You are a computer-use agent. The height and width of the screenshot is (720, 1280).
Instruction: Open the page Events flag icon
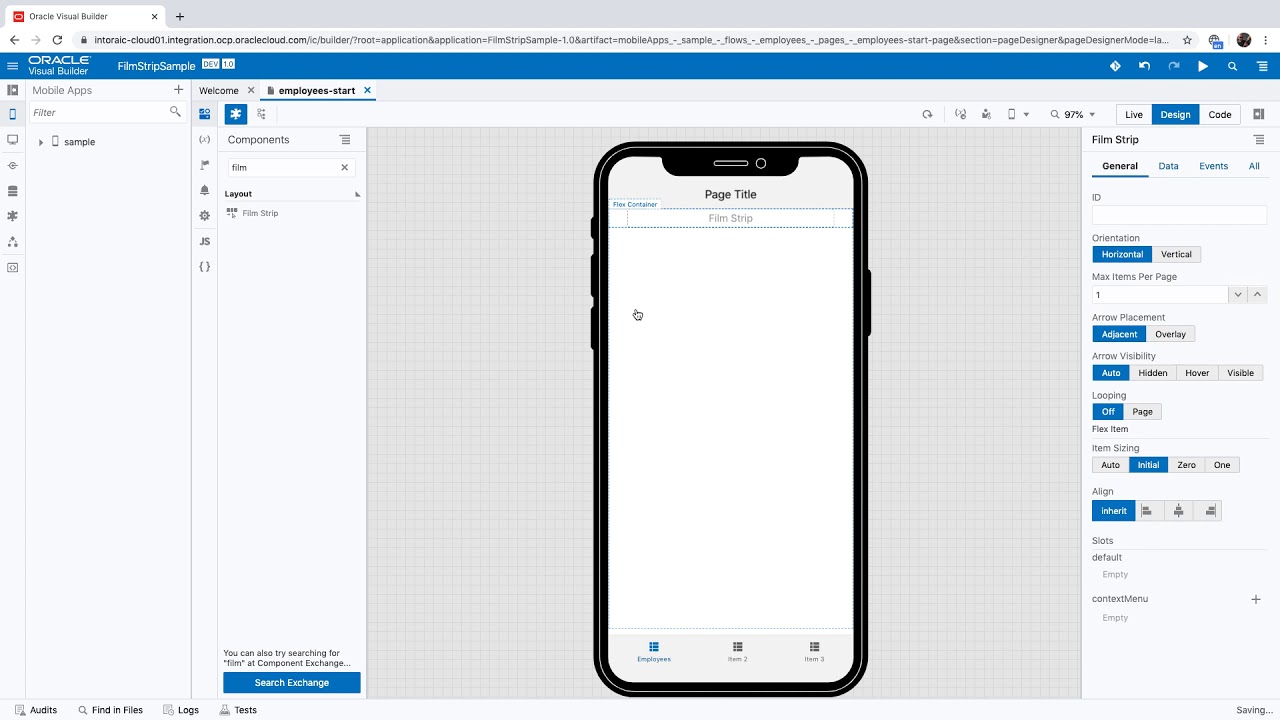click(205, 165)
